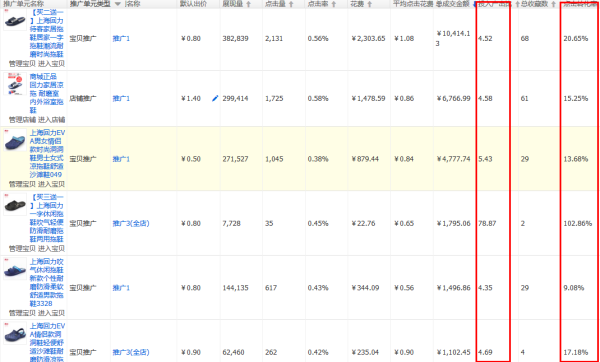Sort by 展现量 using its arrow
Viewport: 600px width, 362px height.
[x=248, y=4]
